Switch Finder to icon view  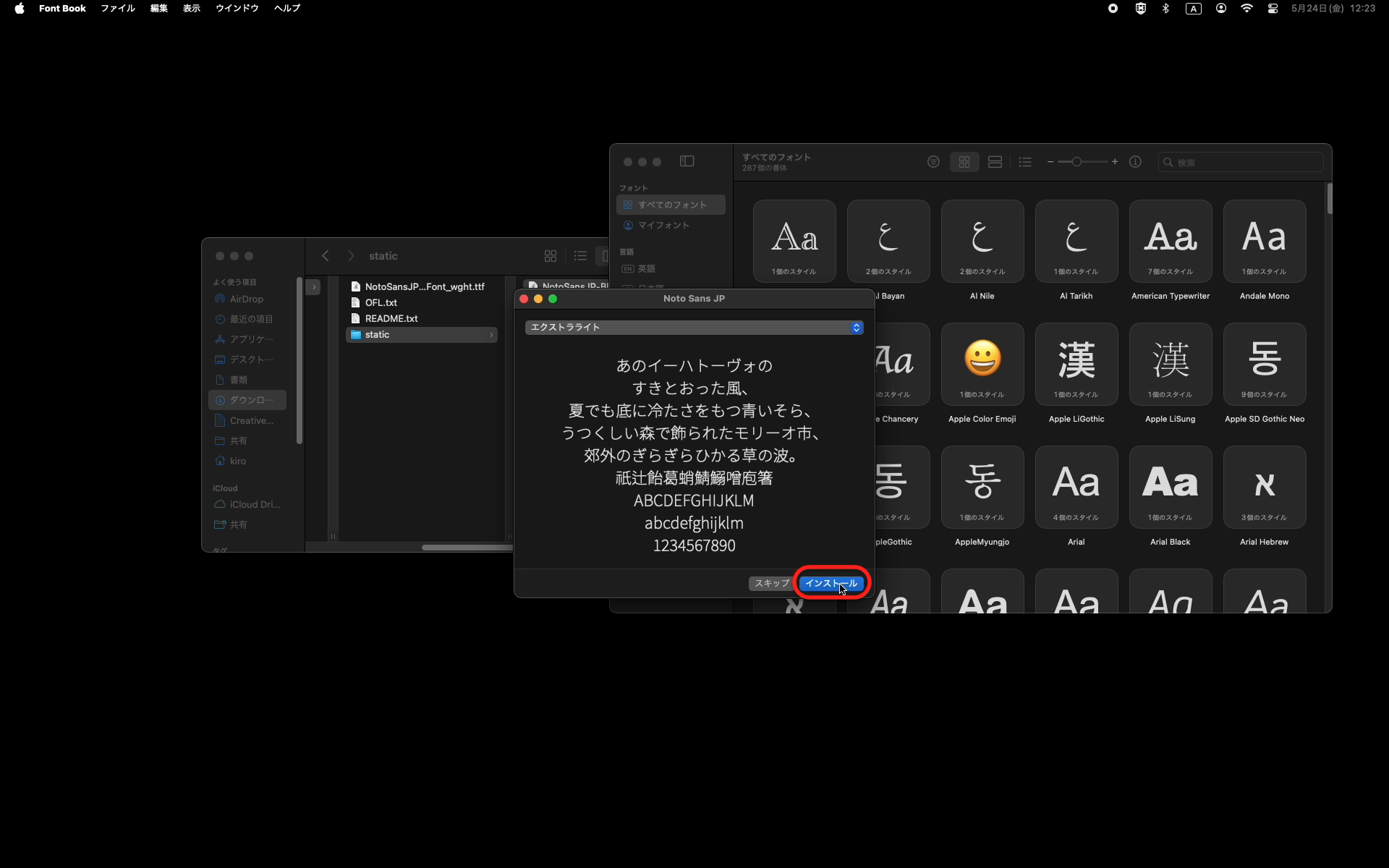tap(551, 256)
